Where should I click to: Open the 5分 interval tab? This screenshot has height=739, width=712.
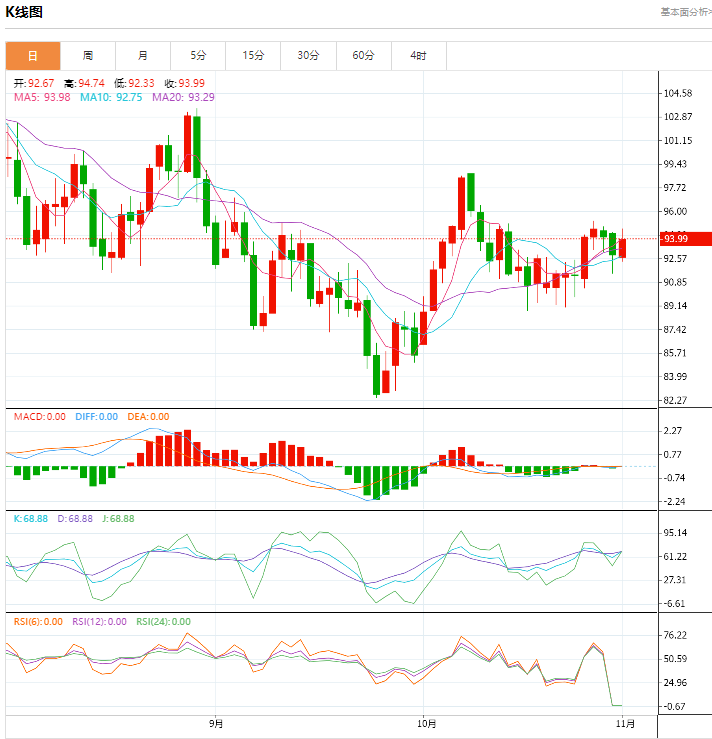coord(198,56)
